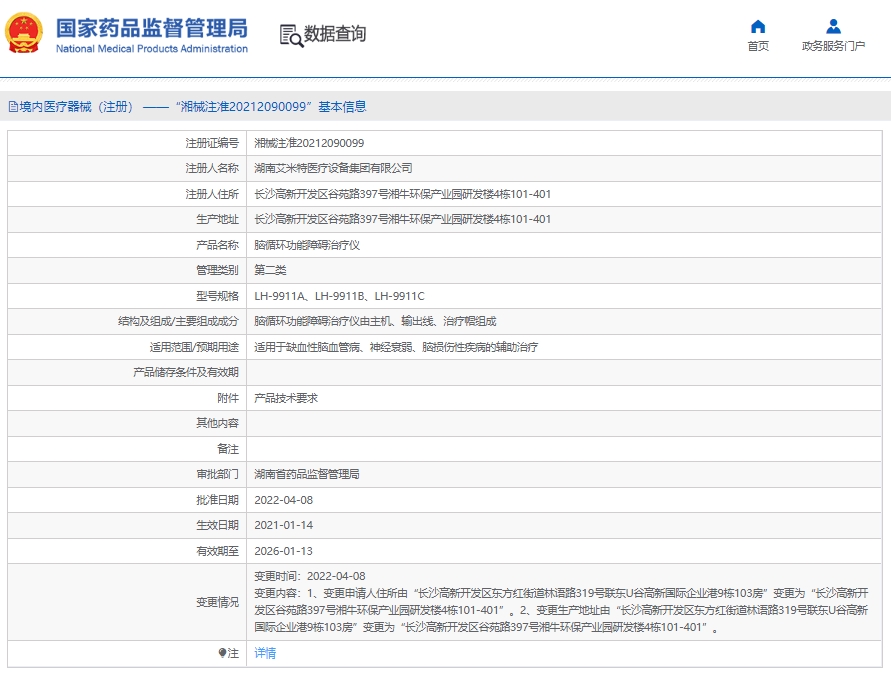Click the 审批部门 row label
This screenshot has width=891, height=673.
click(x=218, y=474)
